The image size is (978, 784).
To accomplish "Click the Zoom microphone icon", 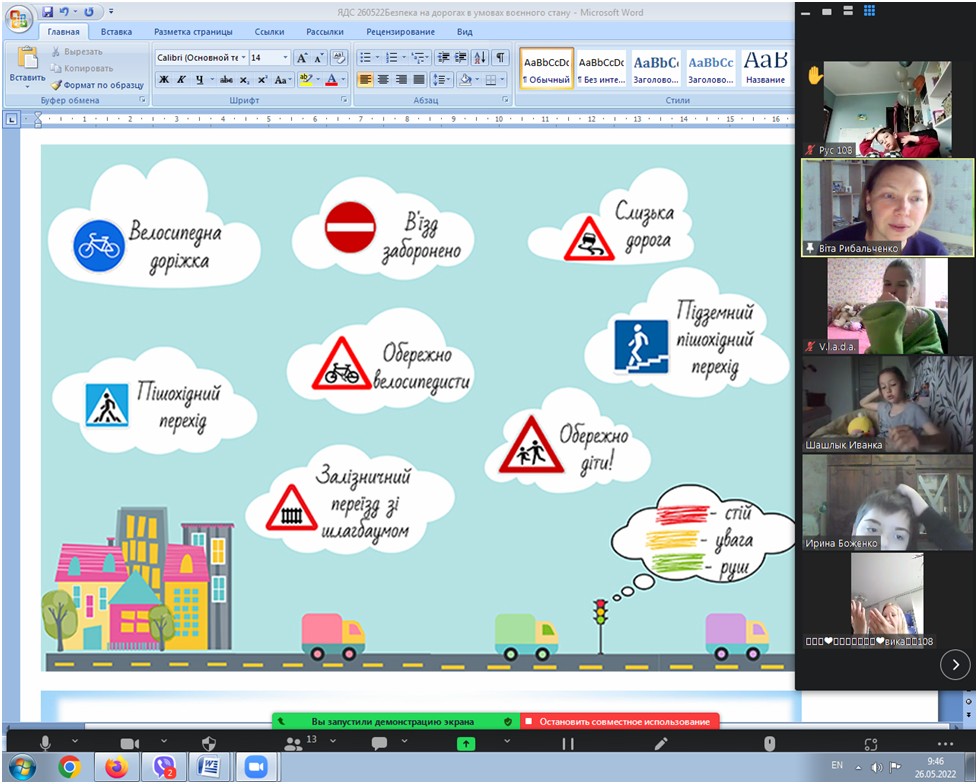I will click(45, 743).
